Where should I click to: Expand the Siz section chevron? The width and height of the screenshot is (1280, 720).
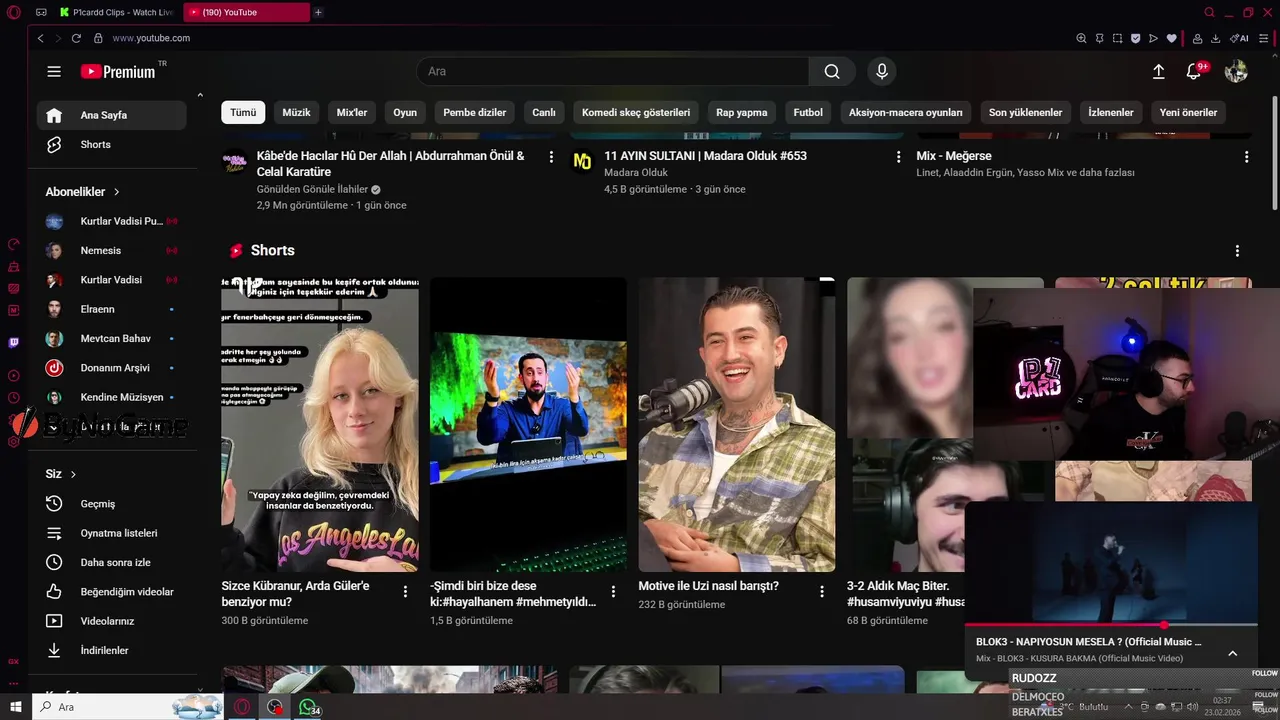pyautogui.click(x=73, y=474)
